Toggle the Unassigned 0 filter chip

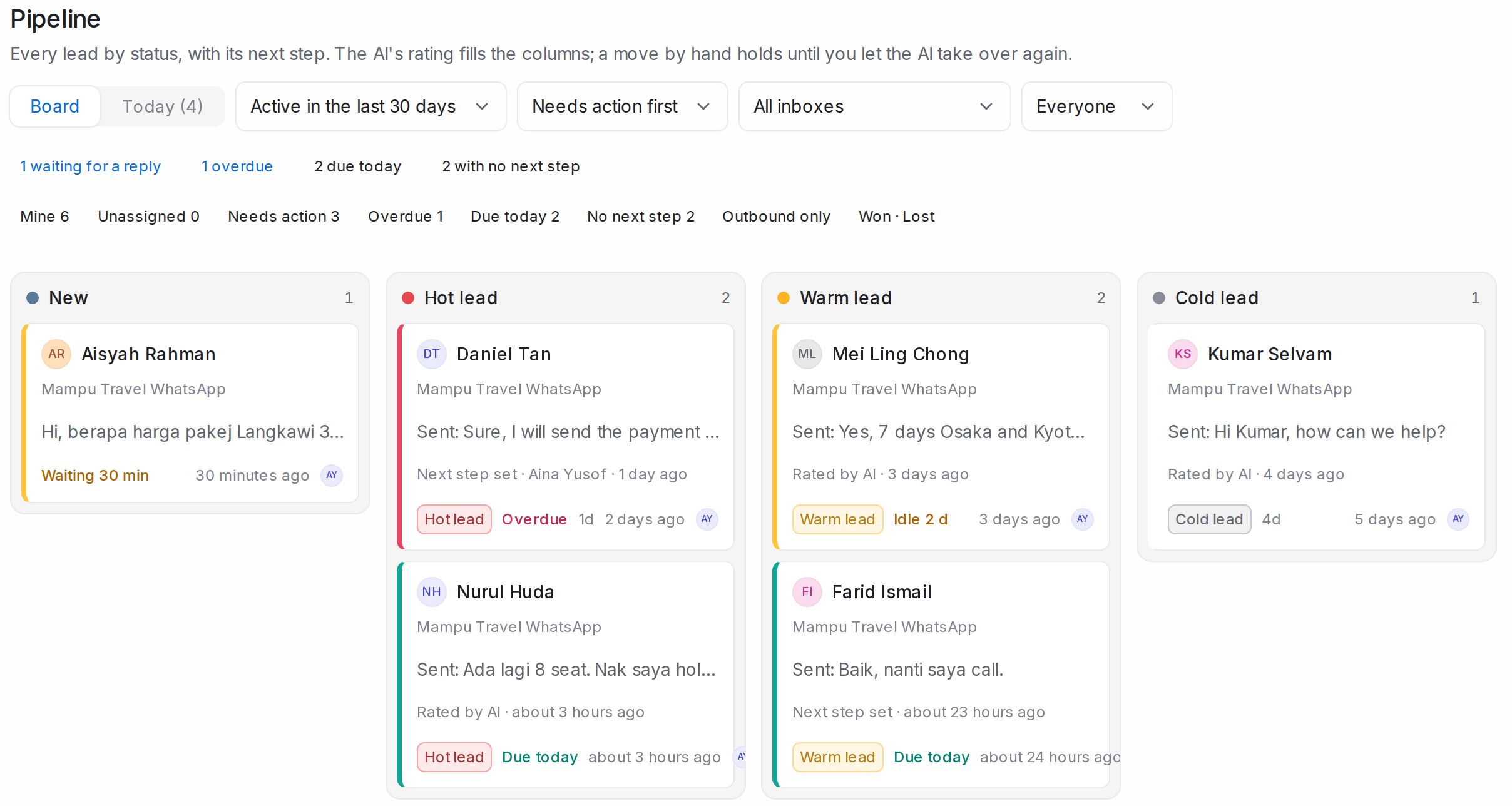[x=149, y=217]
